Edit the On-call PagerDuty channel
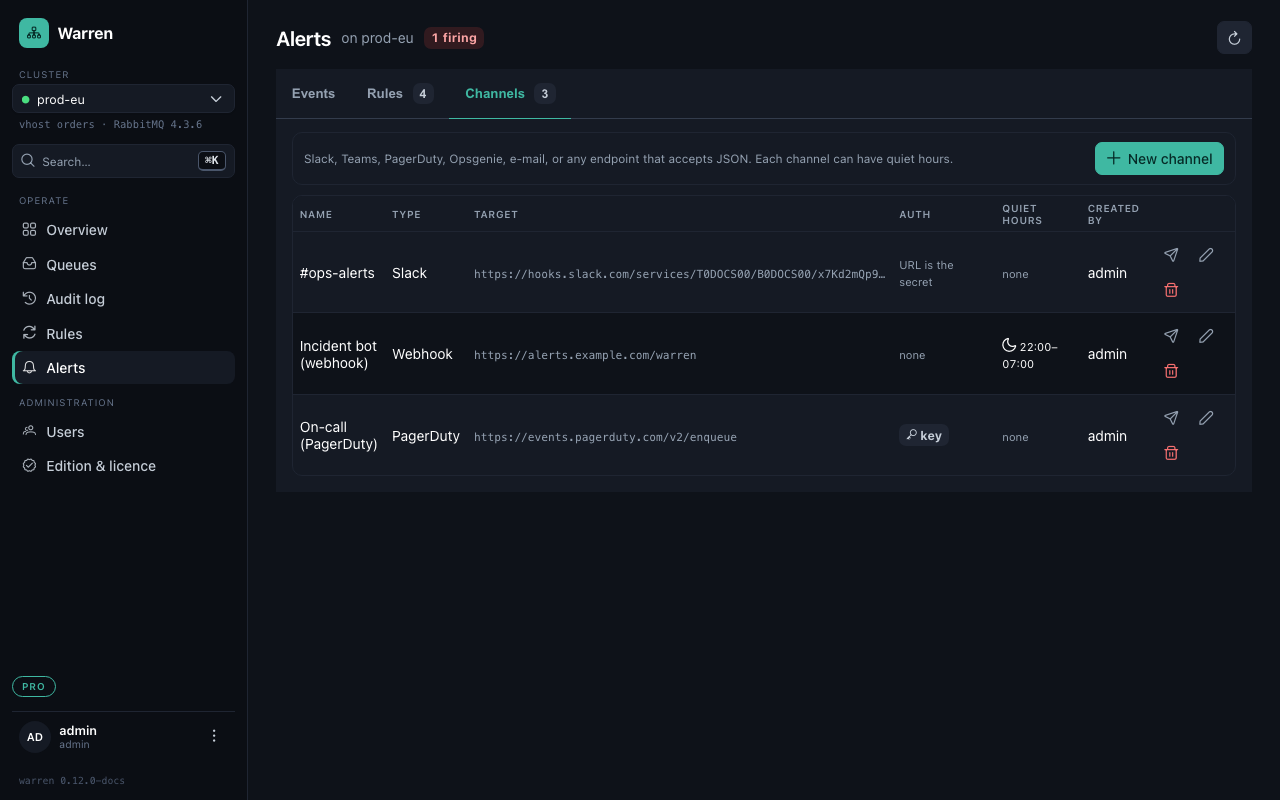The image size is (1280, 800). pos(1206,418)
